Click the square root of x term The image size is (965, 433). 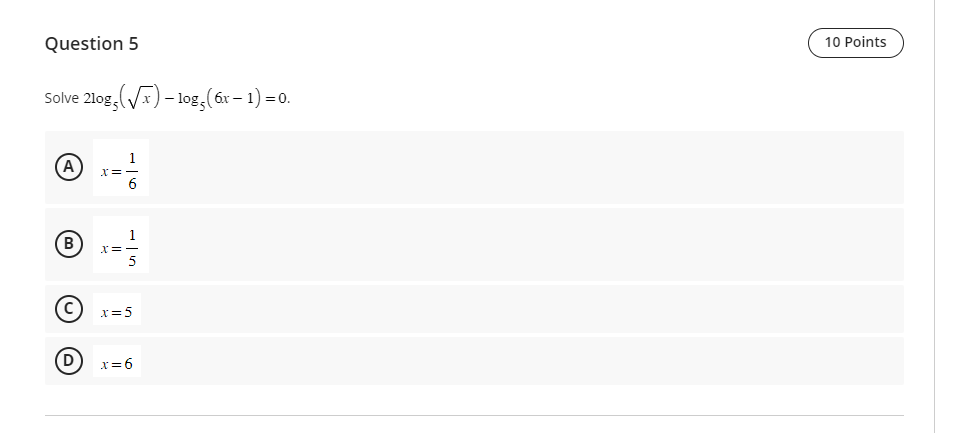140,98
